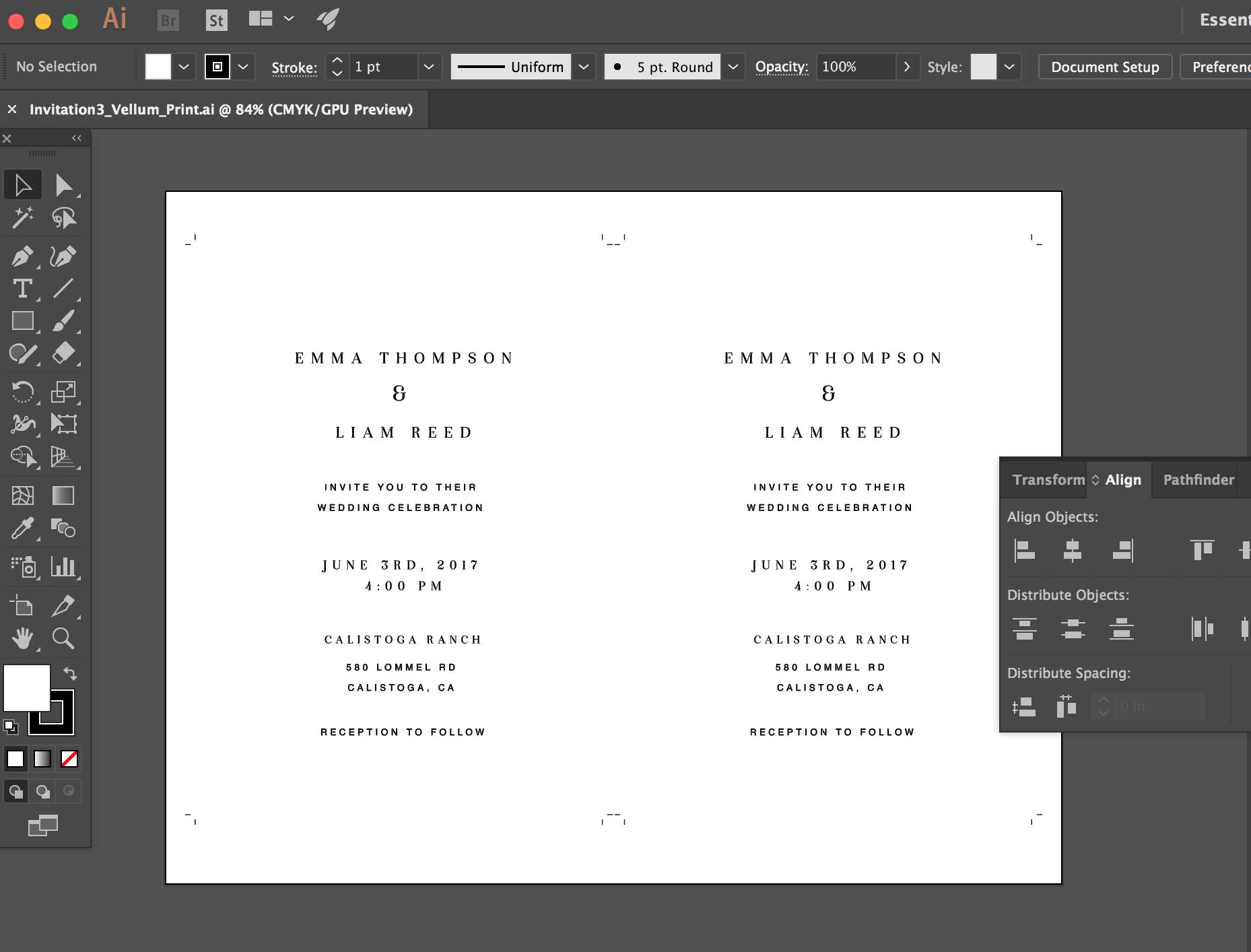The width and height of the screenshot is (1251, 952).
Task: Click the toolbar white Fill box
Action: (27, 687)
